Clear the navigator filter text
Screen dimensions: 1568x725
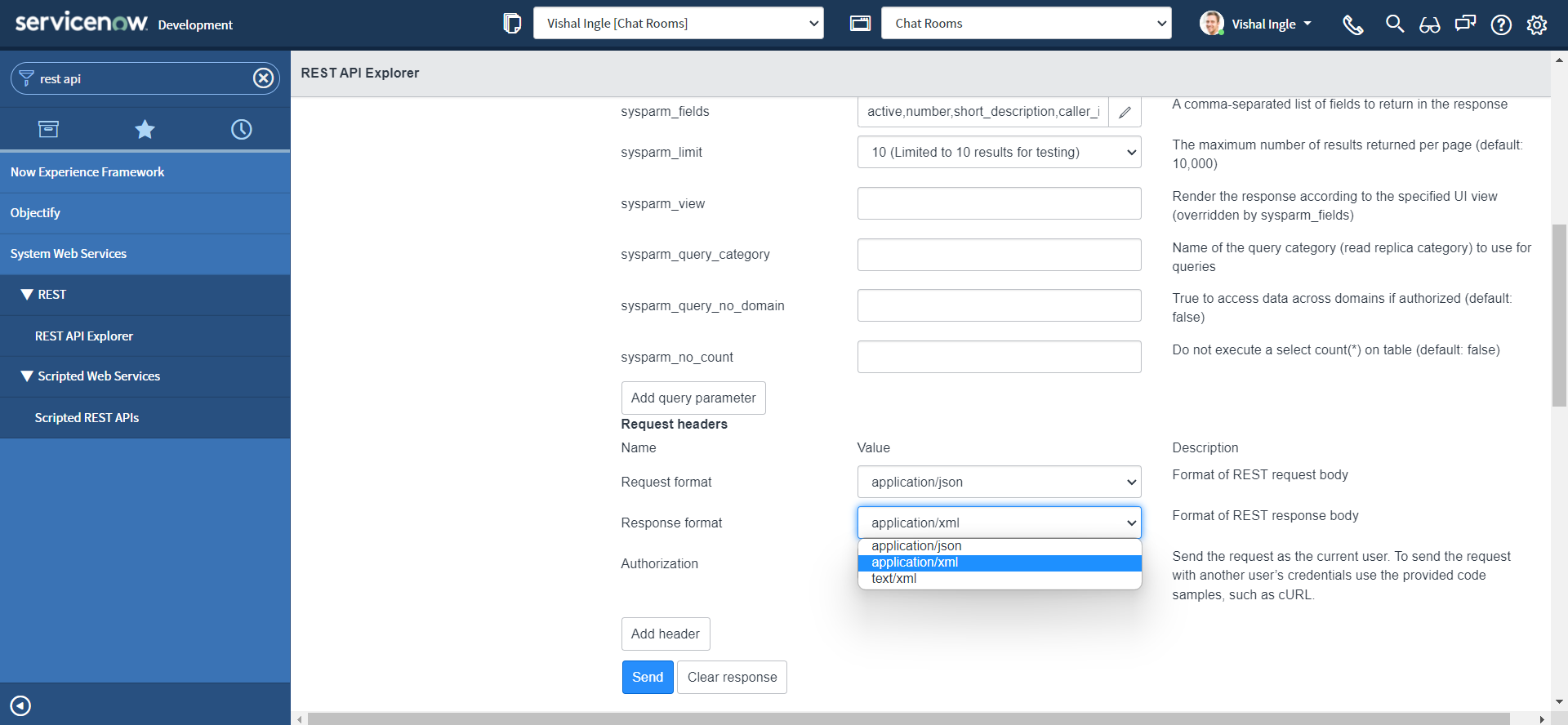263,78
